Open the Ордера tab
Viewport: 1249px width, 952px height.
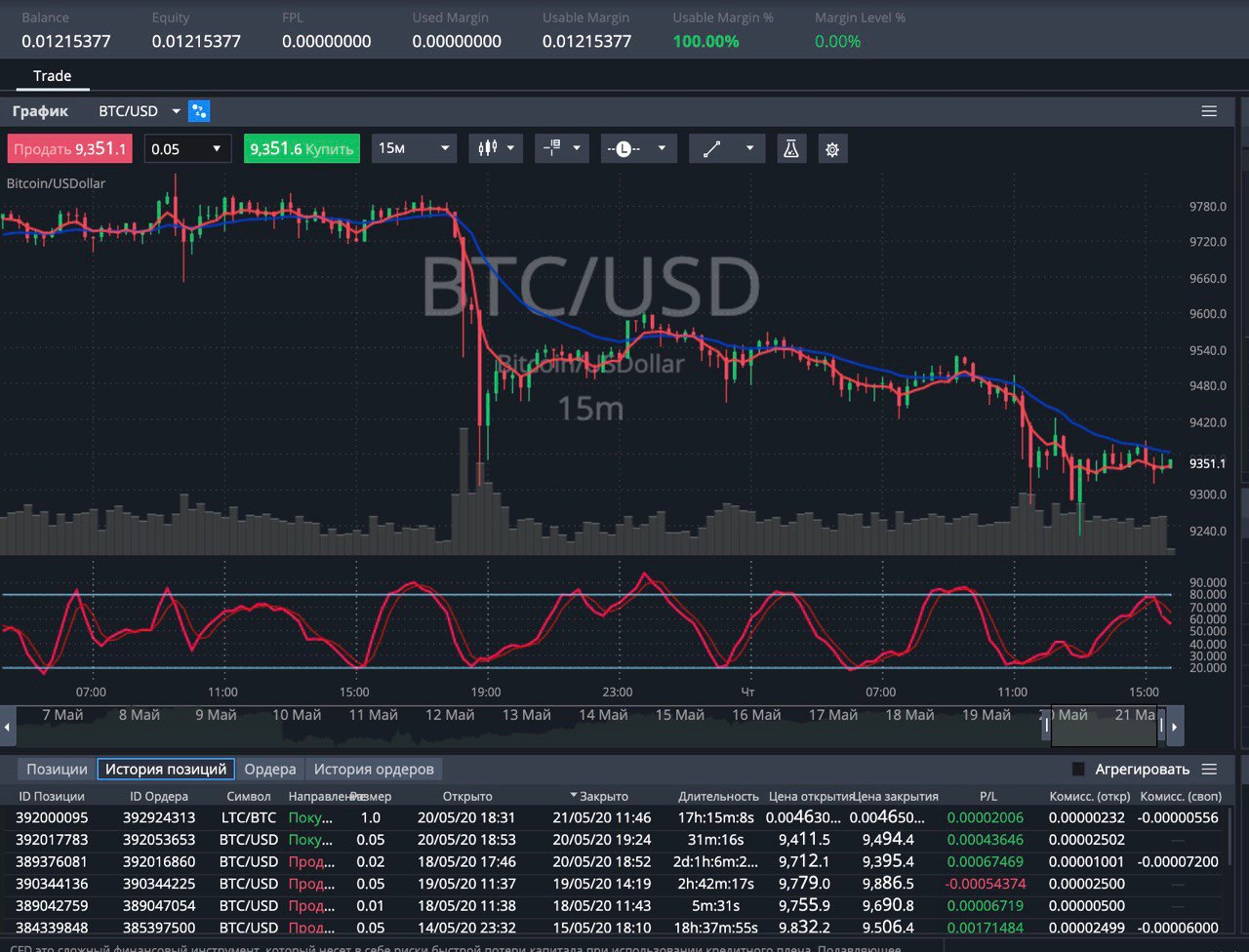coord(270,770)
